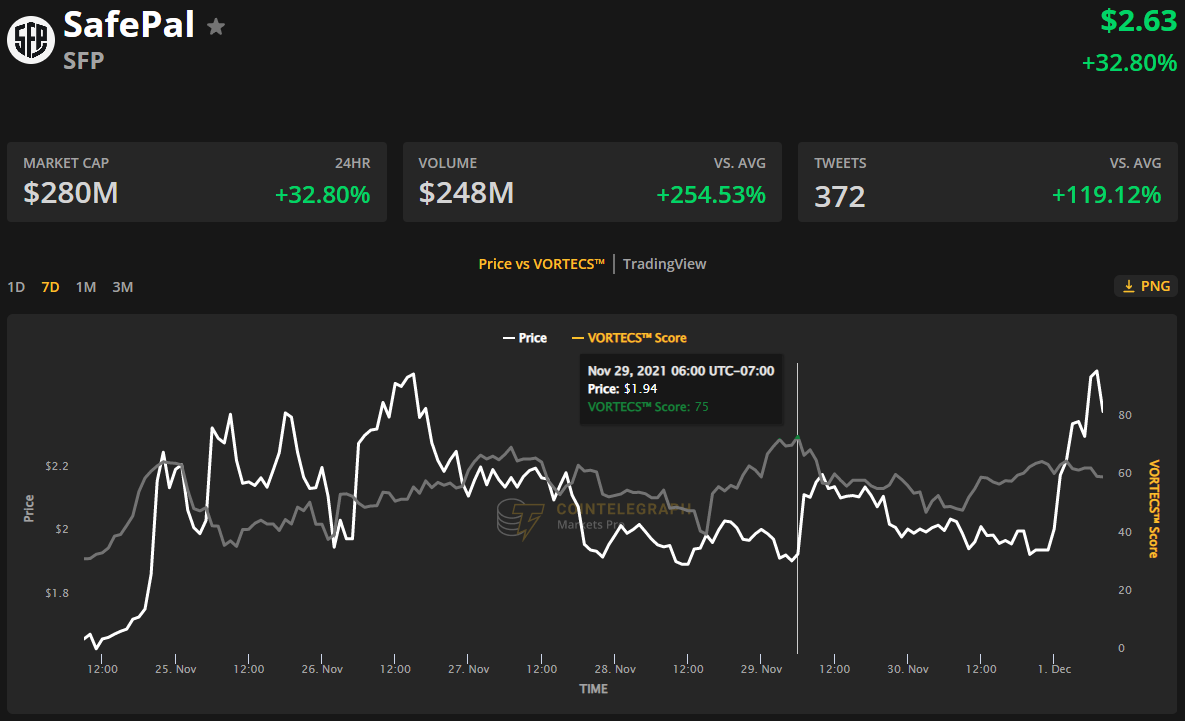
Task: Select the 3M time range
Action: point(122,287)
